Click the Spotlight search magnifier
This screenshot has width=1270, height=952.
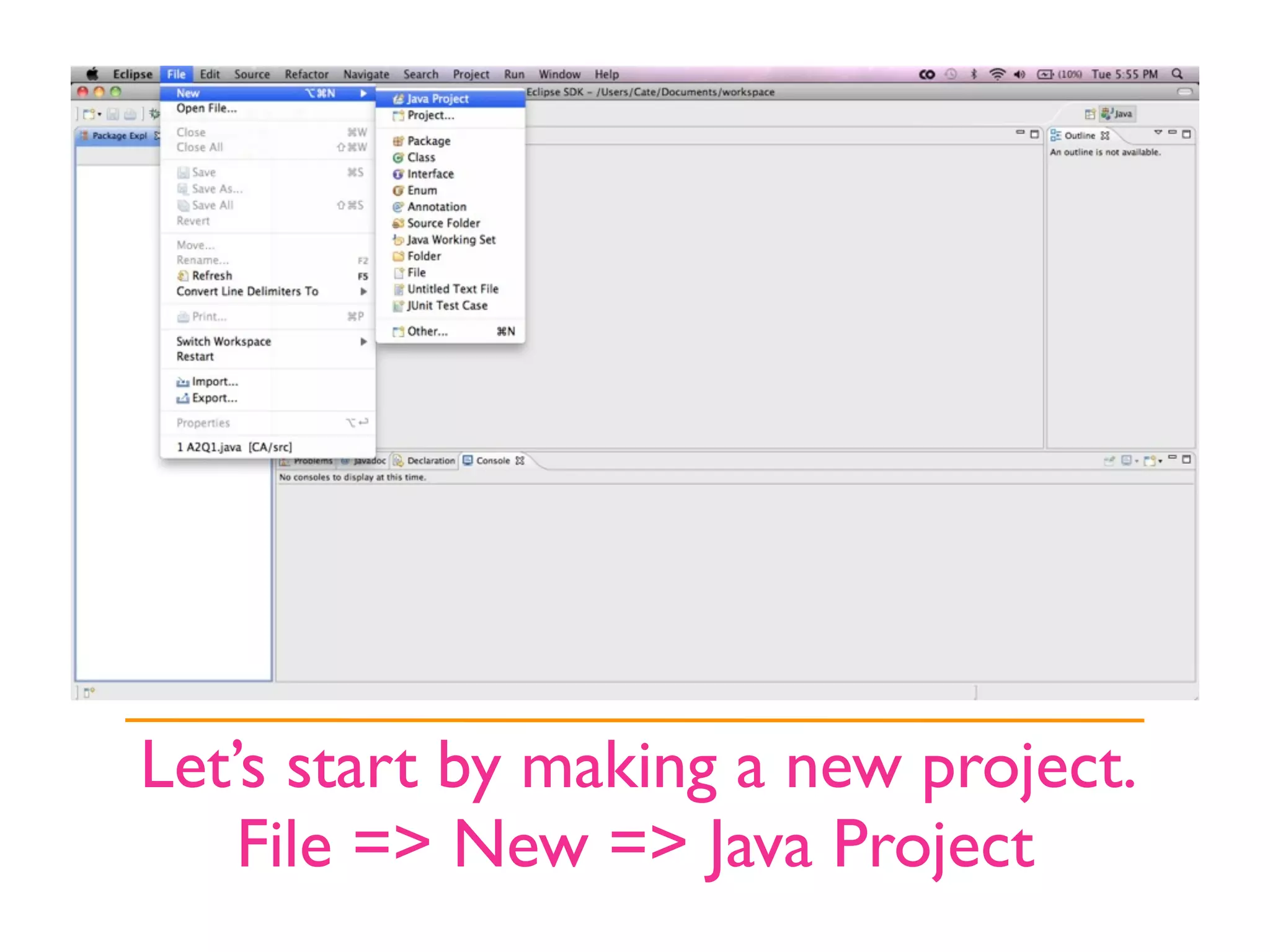[1176, 74]
